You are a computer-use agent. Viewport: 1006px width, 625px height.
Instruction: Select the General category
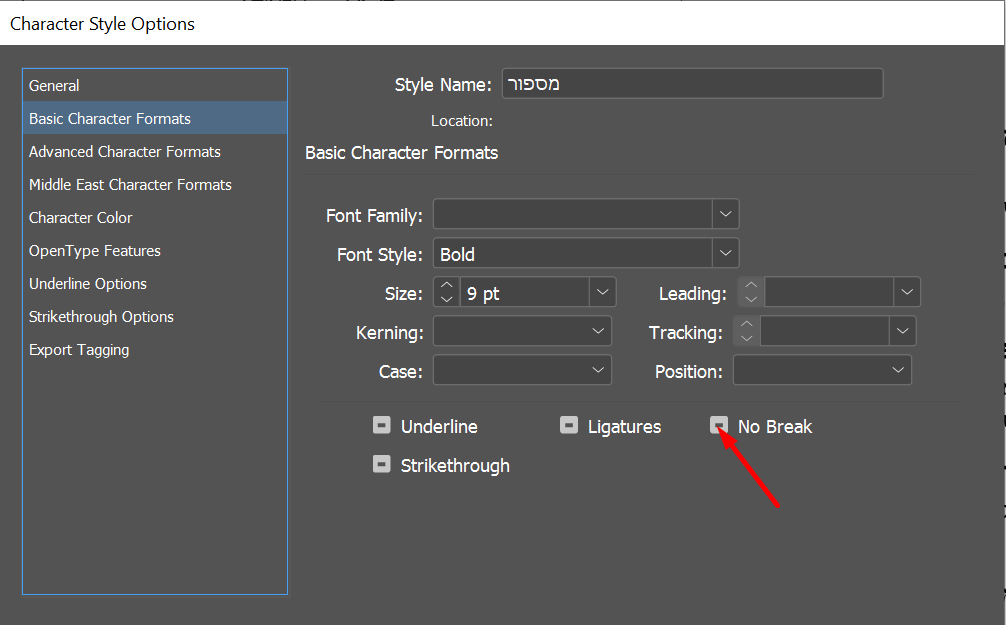54,86
